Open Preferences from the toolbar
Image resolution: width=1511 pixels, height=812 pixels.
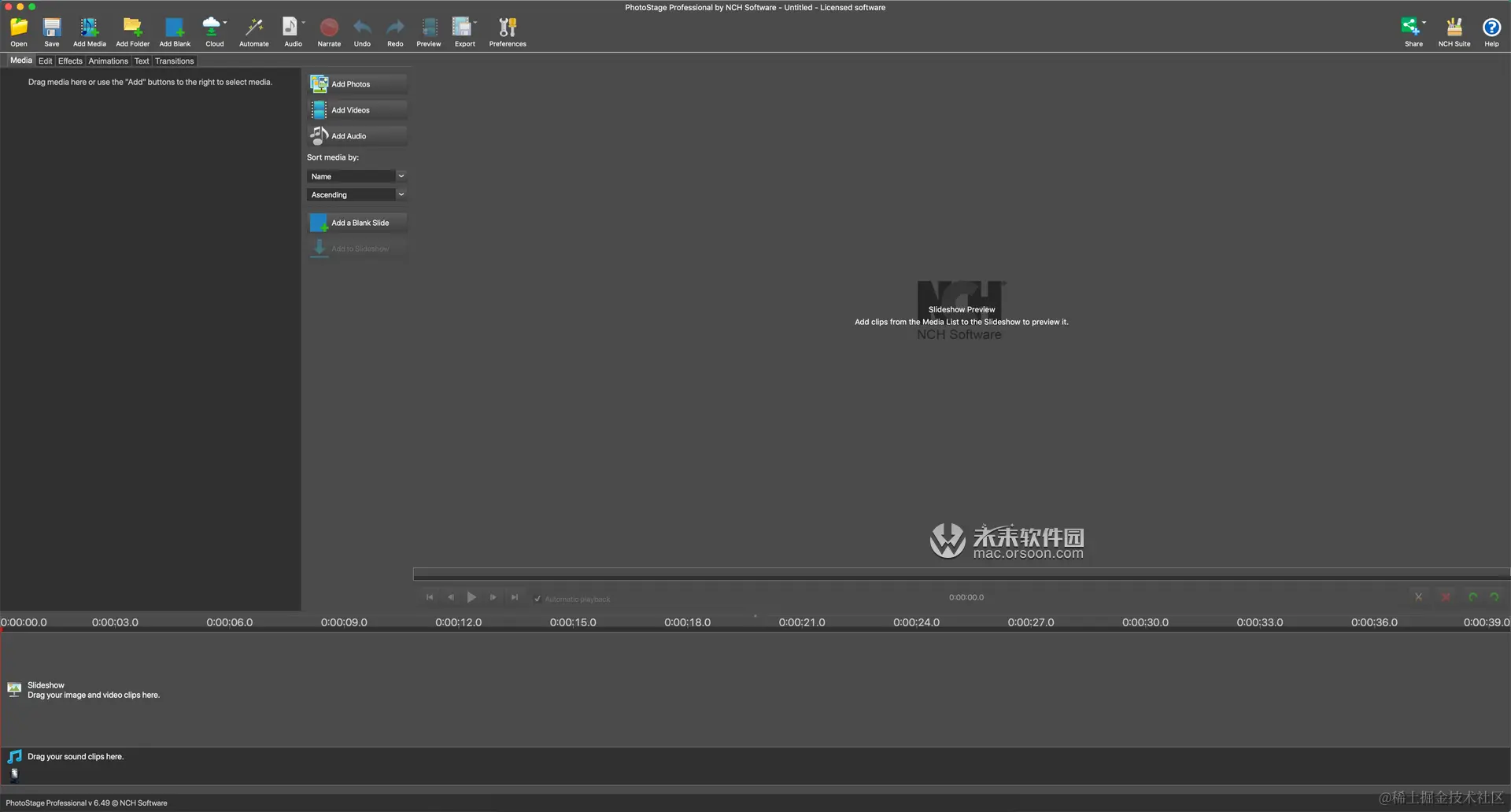click(x=508, y=28)
